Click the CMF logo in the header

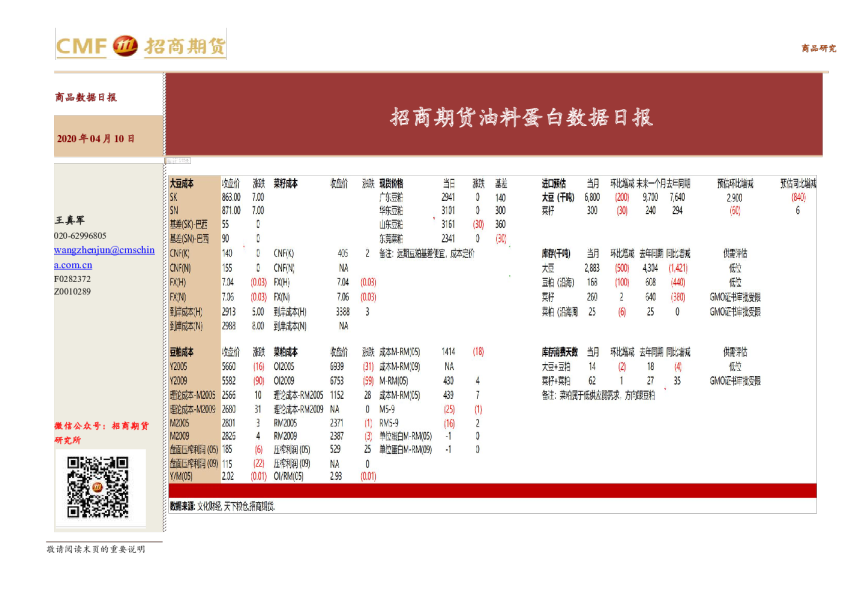pos(80,47)
